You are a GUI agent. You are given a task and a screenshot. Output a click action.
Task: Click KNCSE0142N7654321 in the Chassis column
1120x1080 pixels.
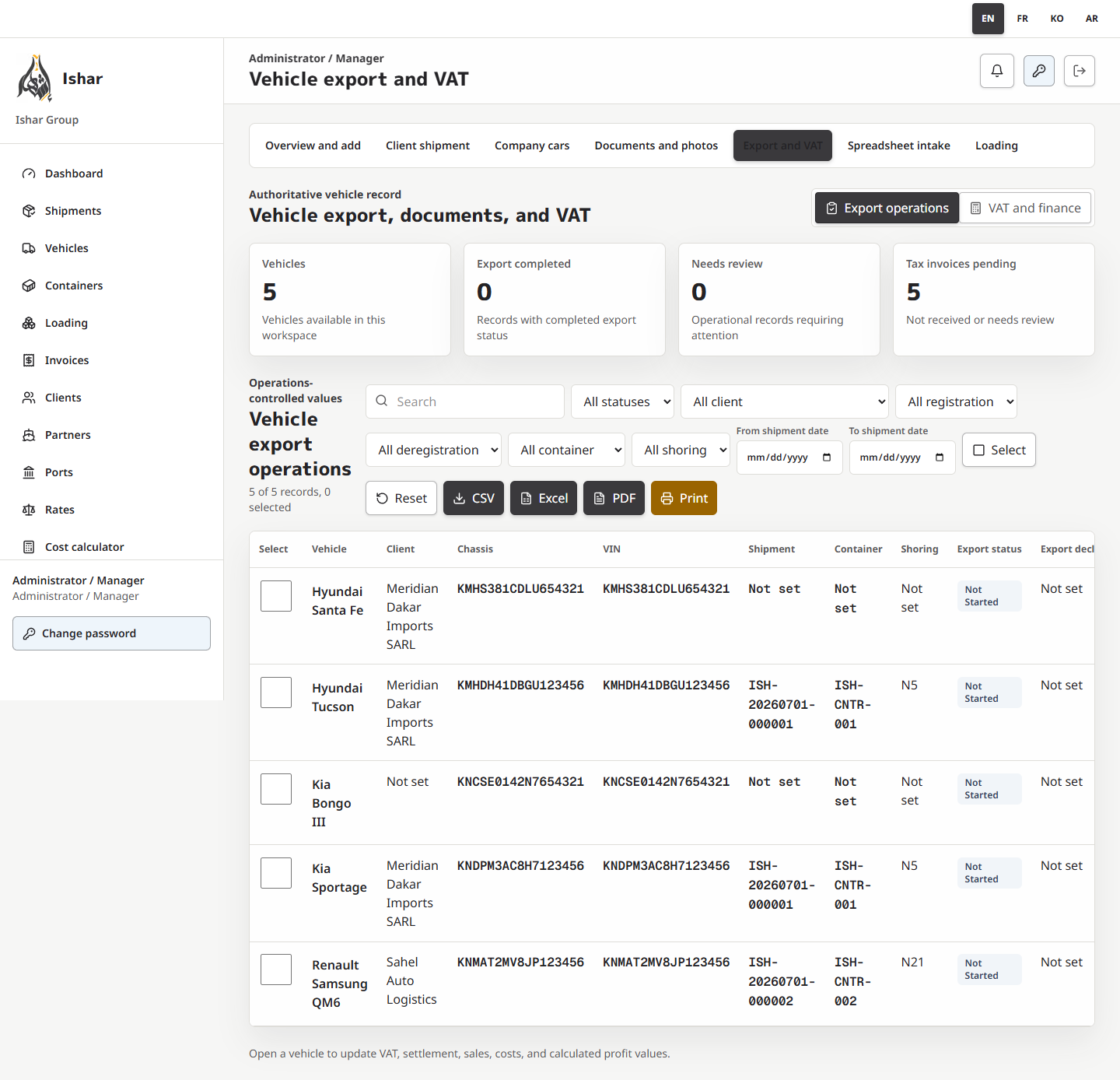[x=520, y=782]
